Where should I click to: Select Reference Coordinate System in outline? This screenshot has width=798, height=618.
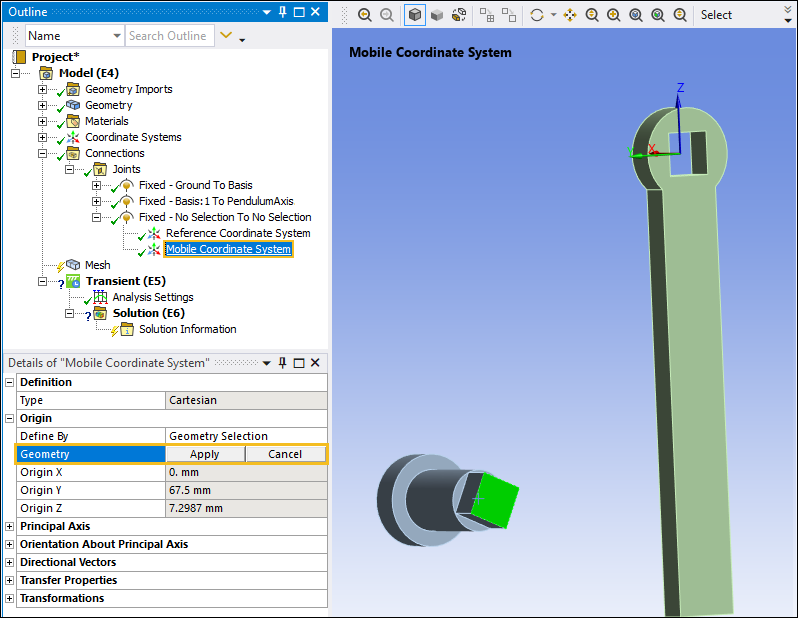[x=237, y=233]
